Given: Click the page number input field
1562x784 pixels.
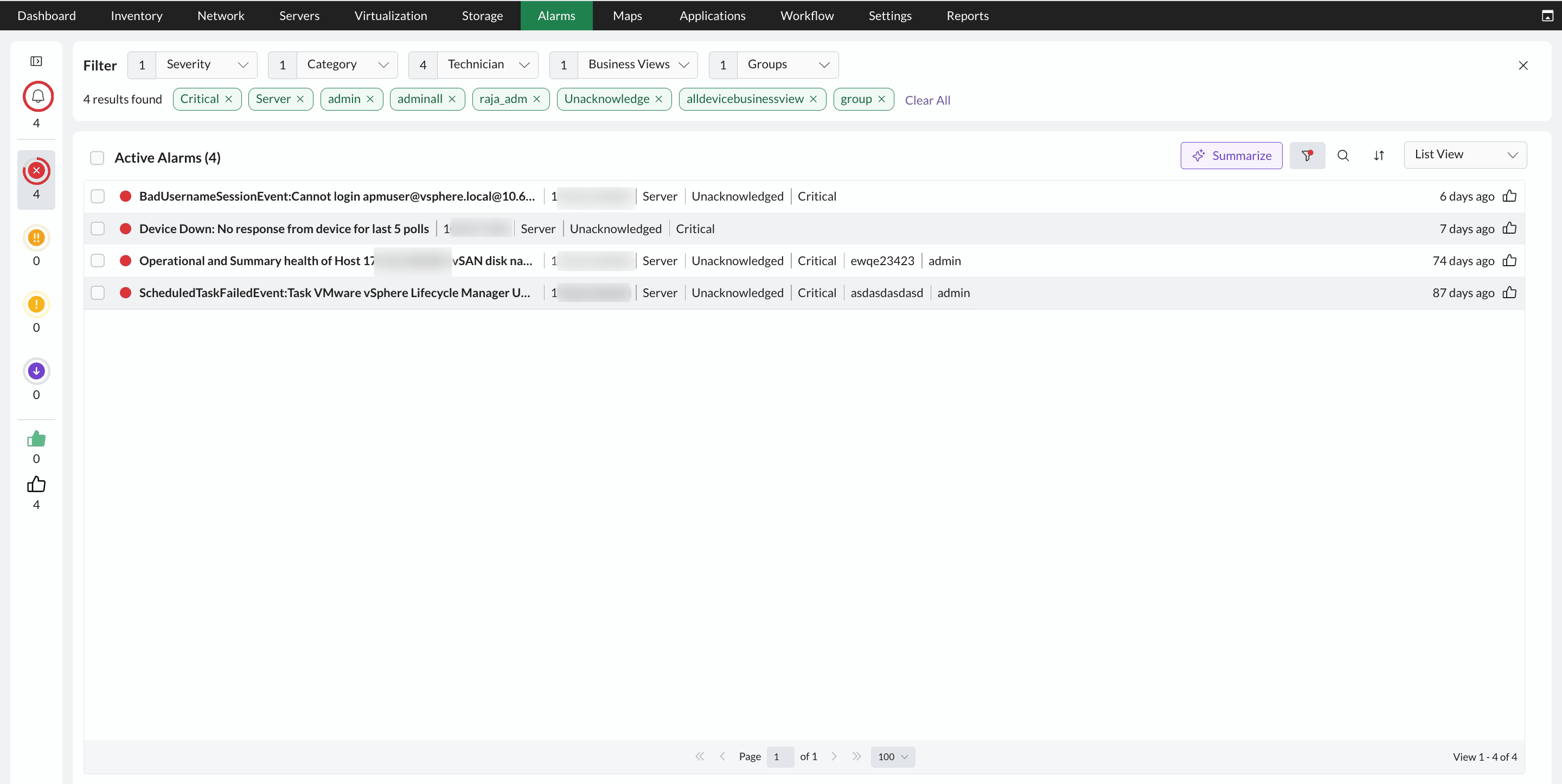Looking at the screenshot, I should coord(780,756).
